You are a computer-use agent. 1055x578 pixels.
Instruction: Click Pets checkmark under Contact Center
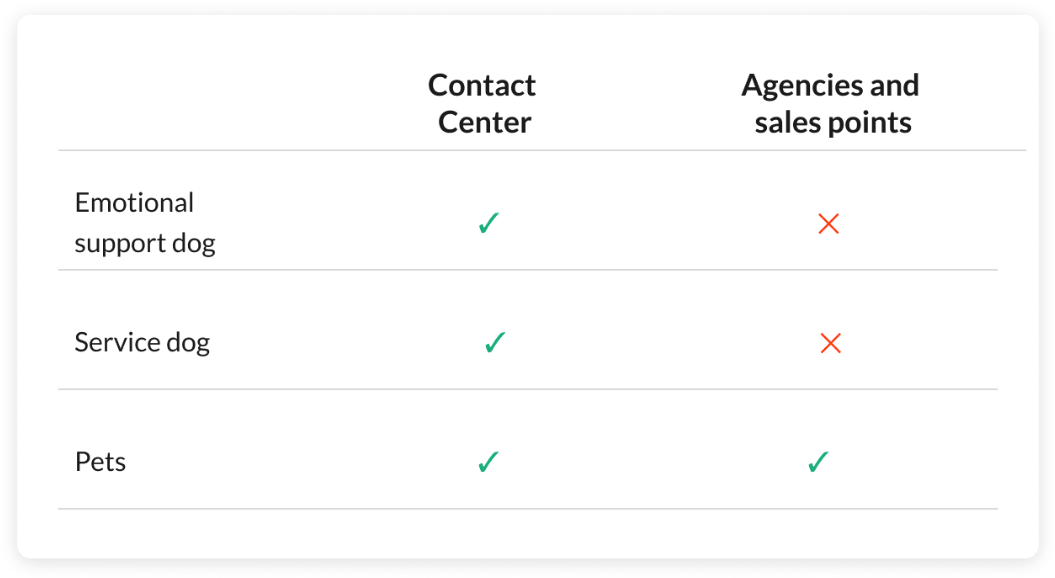[x=488, y=462]
